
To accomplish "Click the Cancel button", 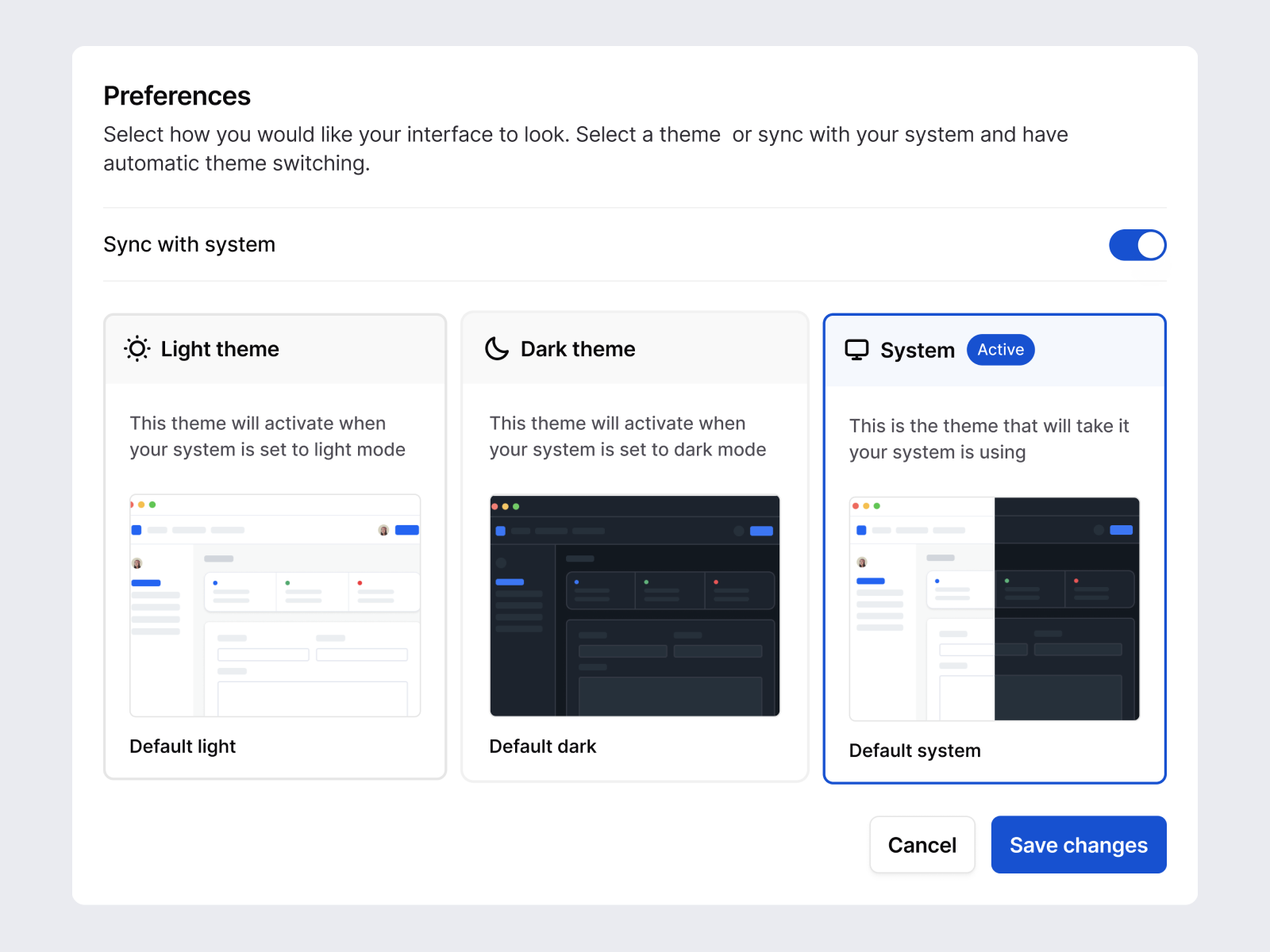I will pos(922,844).
